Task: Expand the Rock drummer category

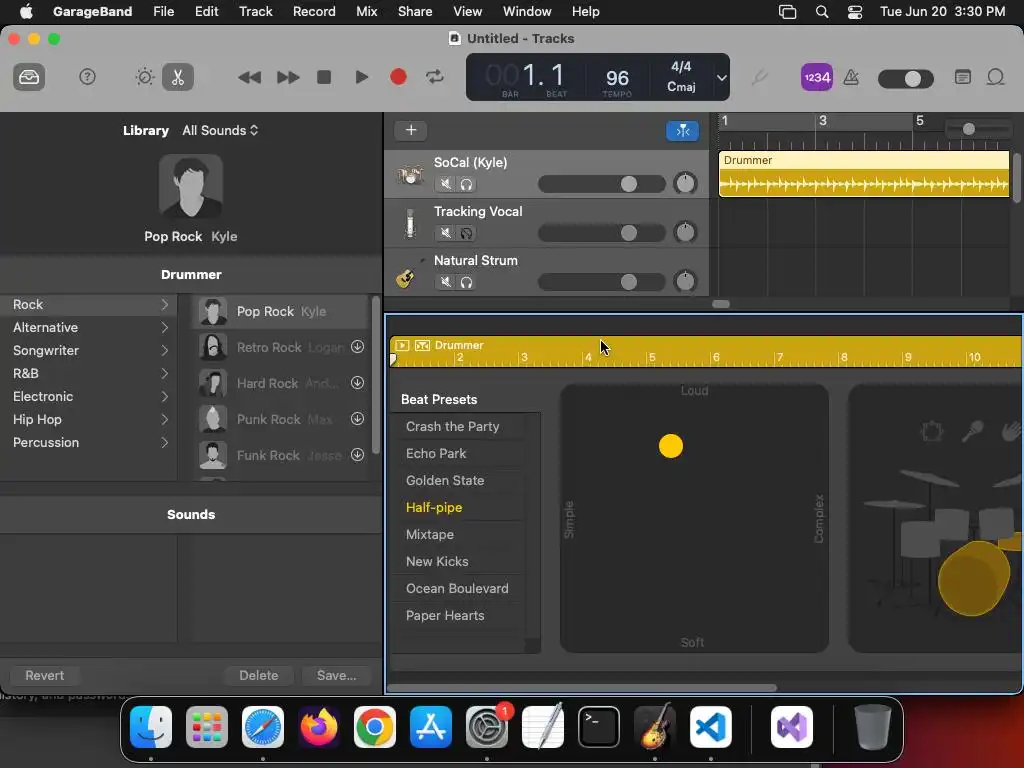Action: coord(165,304)
